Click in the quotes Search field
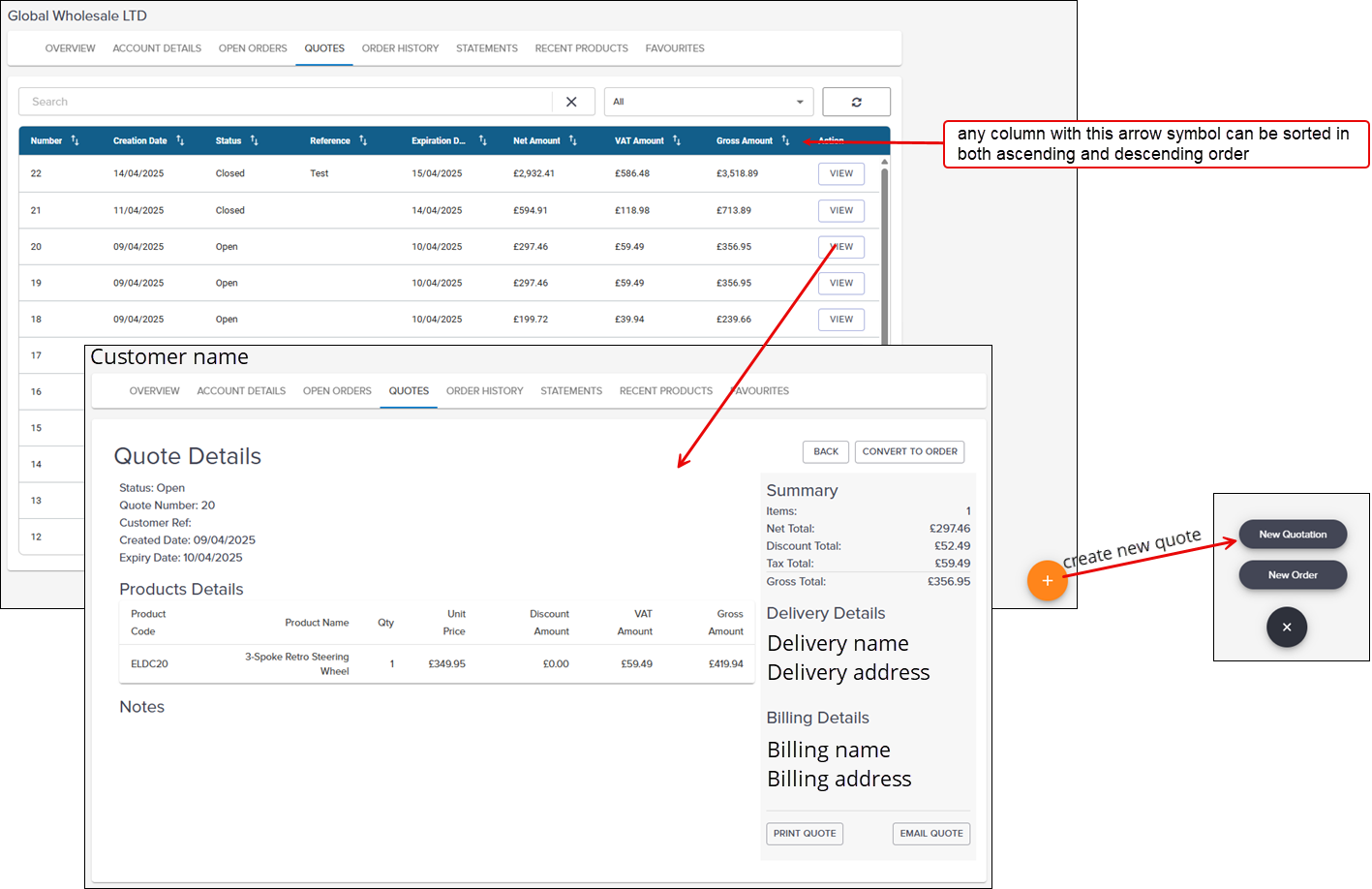 pos(286,102)
